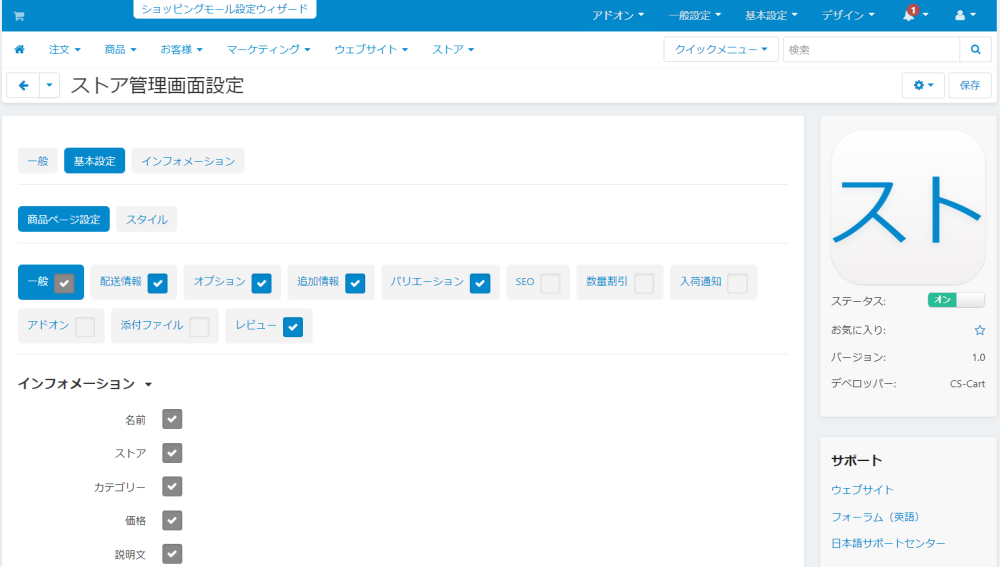Viewport: 1000px width, 567px height.
Task: Open the 日本語サポートセンター link
Action: 888,543
